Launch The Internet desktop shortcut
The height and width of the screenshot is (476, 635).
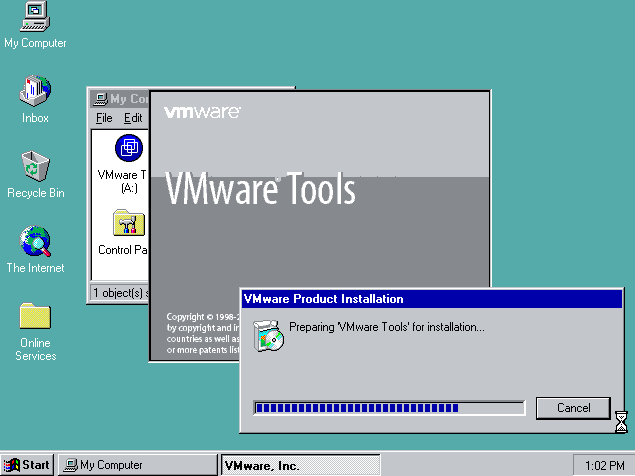[x=35, y=242]
